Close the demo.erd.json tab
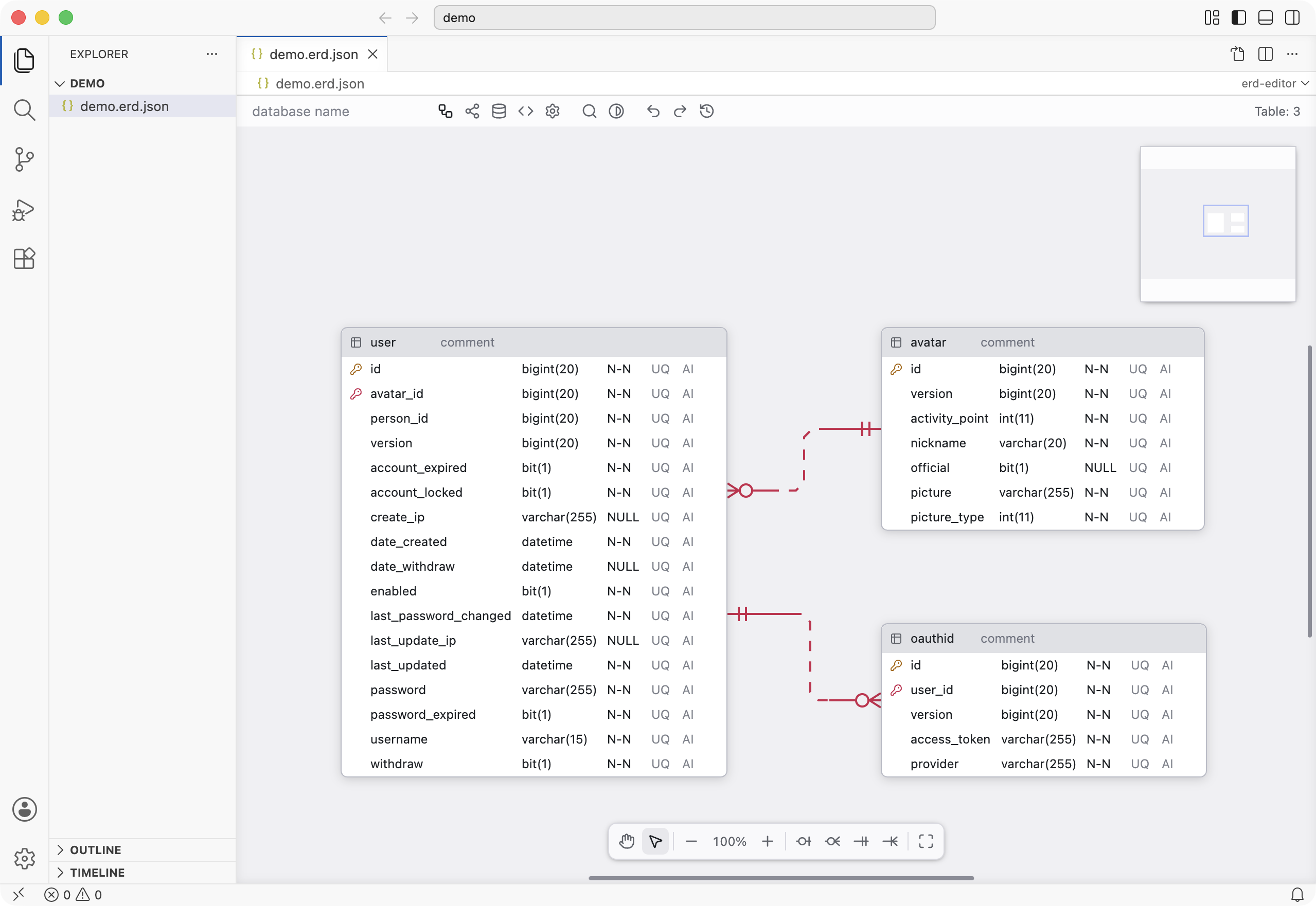The height and width of the screenshot is (906, 1316). pyautogui.click(x=372, y=54)
